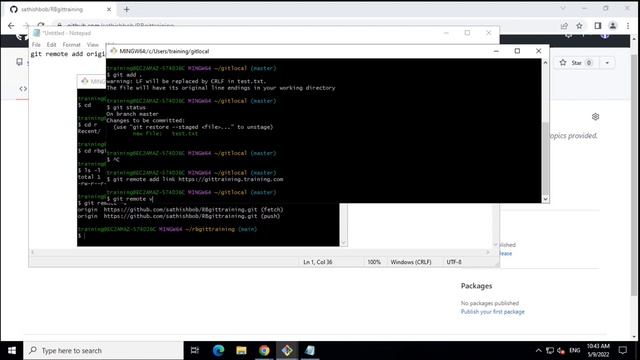
Task: Open the taskbar clock and date
Action: click(598, 351)
